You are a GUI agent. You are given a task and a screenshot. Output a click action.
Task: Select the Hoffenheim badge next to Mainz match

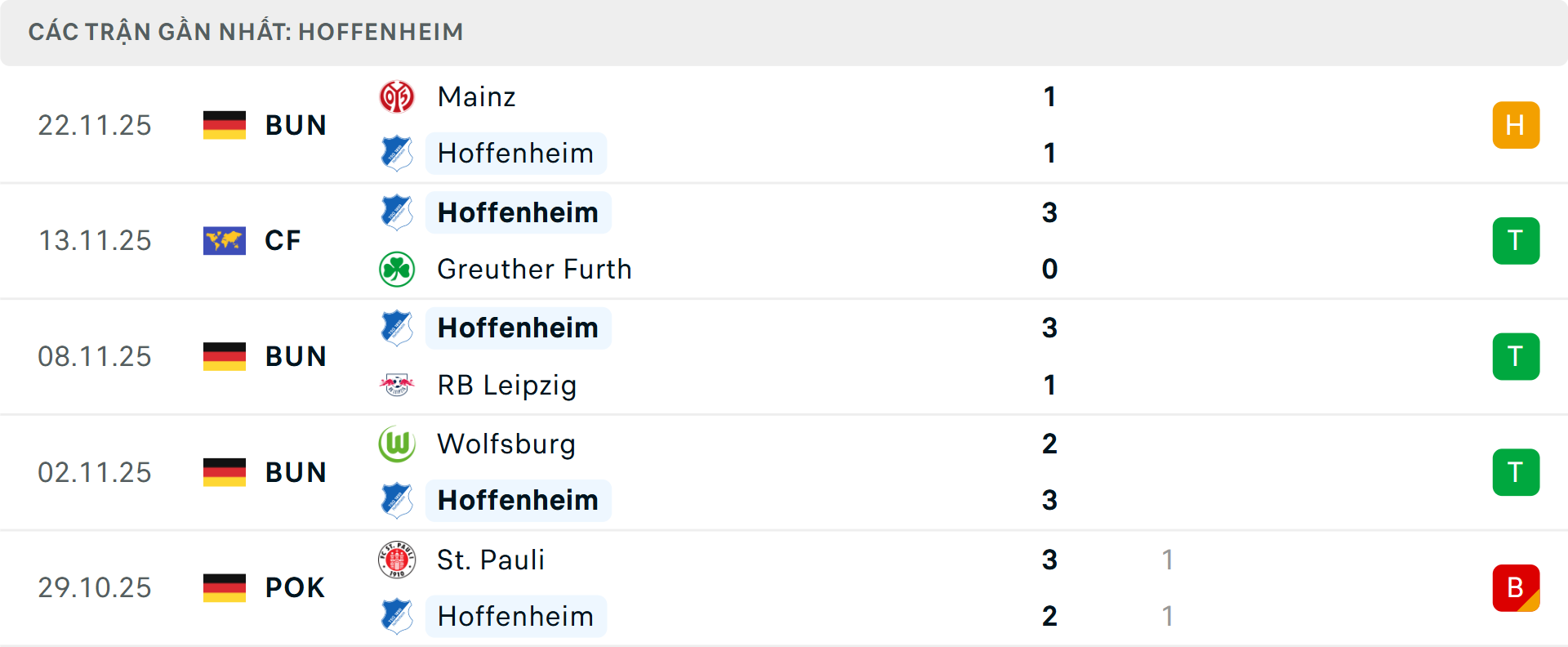(398, 153)
